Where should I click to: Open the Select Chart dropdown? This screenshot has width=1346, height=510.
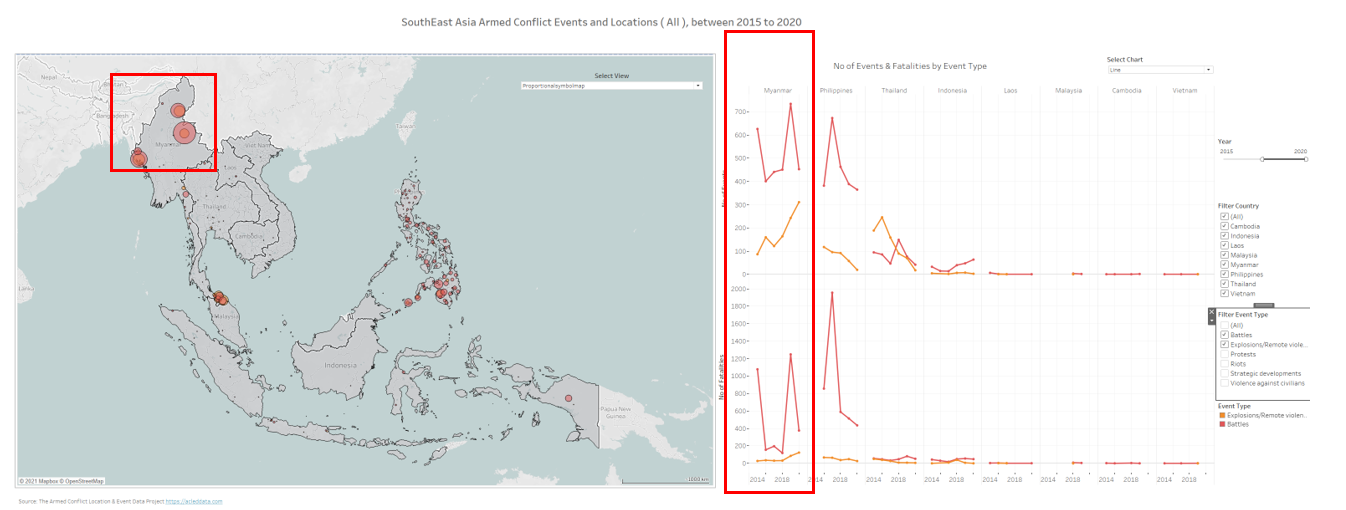click(1160, 70)
